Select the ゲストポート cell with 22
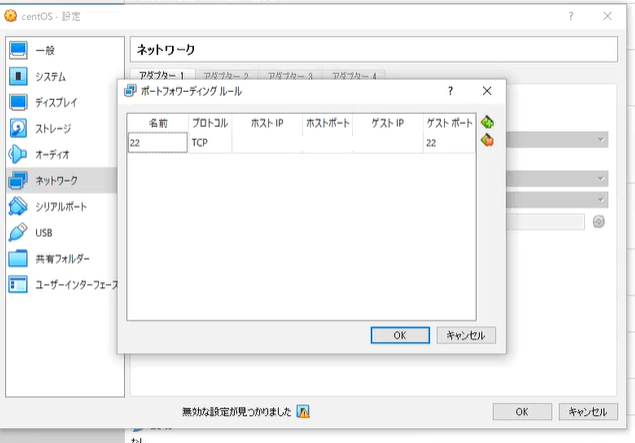This screenshot has height=443, width=635. coord(449,143)
